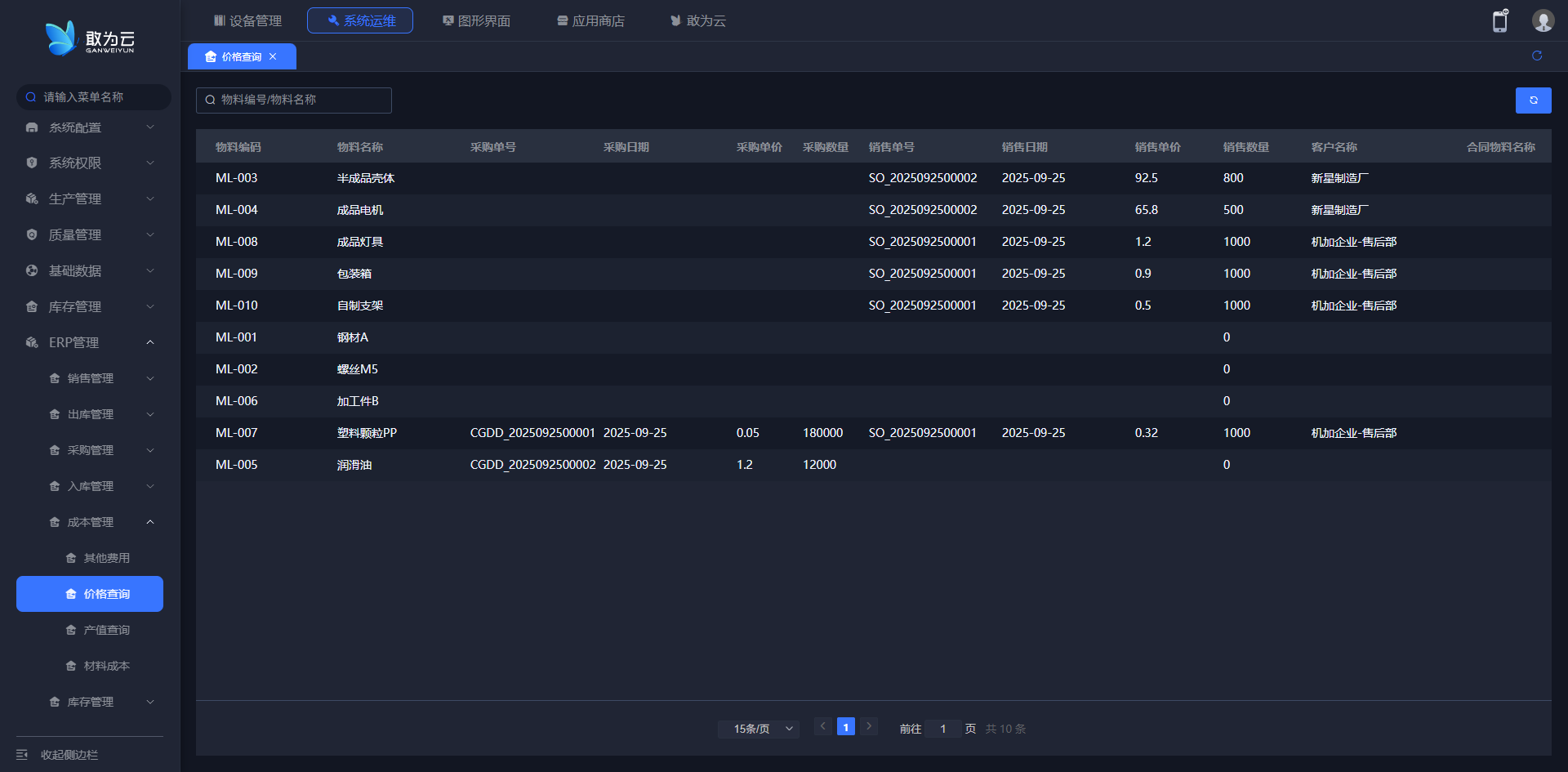Switch to the 设备管理 top tab
The height and width of the screenshot is (772, 1568).
(x=247, y=20)
